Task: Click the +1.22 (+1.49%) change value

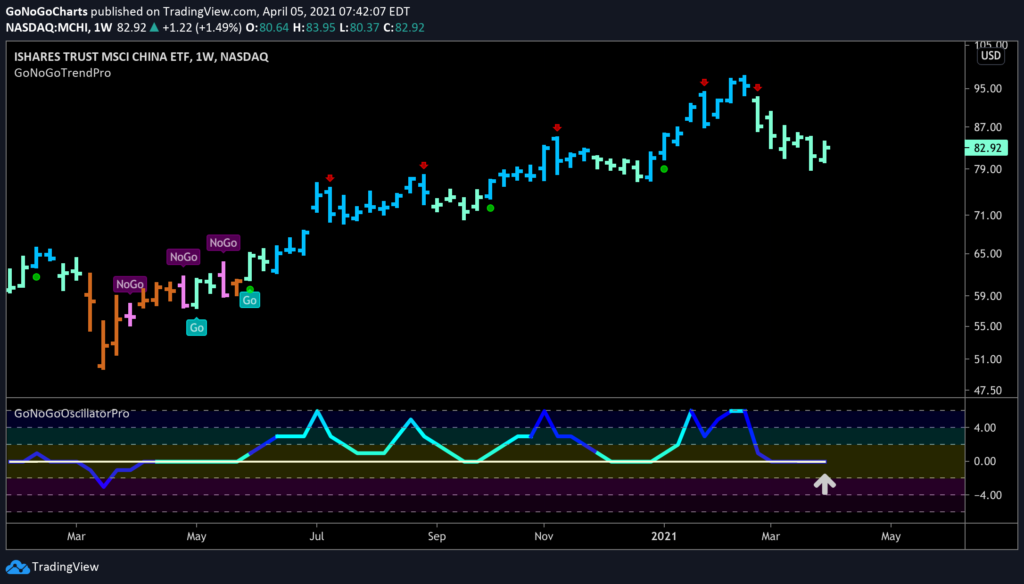Action: (x=201, y=27)
